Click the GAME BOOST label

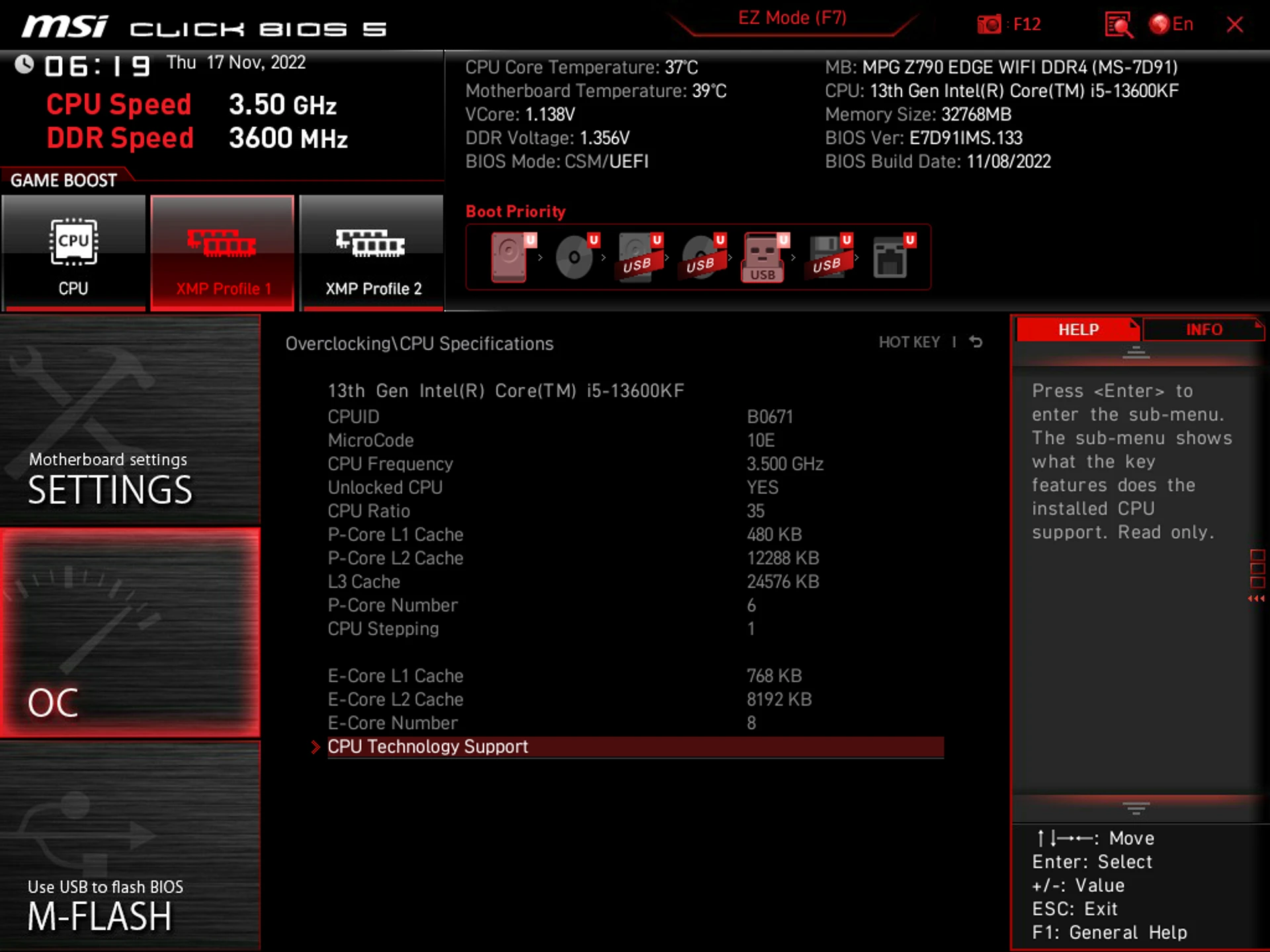[63, 180]
